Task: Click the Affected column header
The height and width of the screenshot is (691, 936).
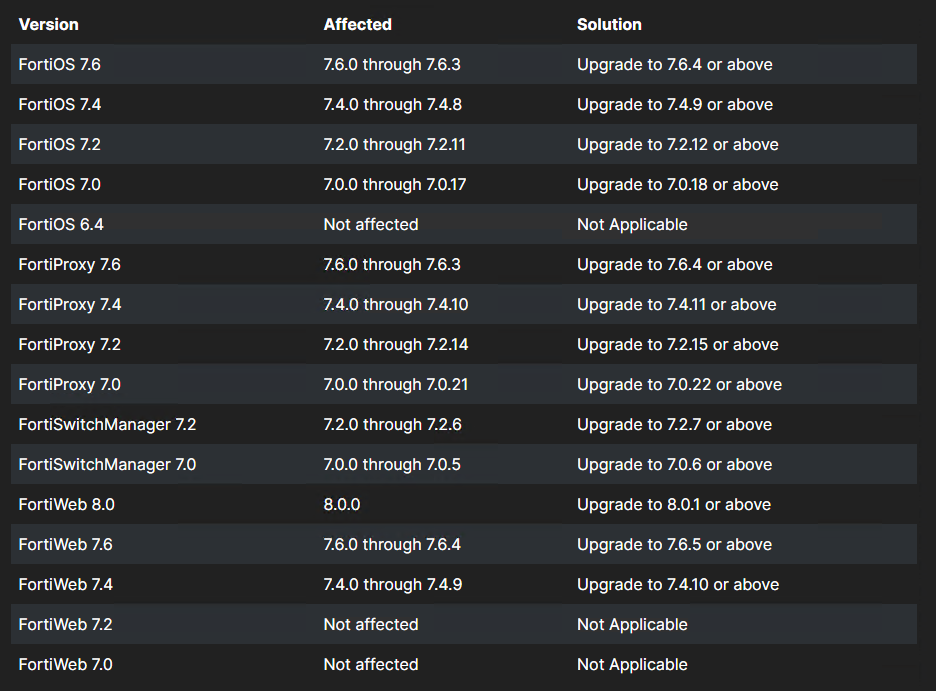Action: point(357,24)
